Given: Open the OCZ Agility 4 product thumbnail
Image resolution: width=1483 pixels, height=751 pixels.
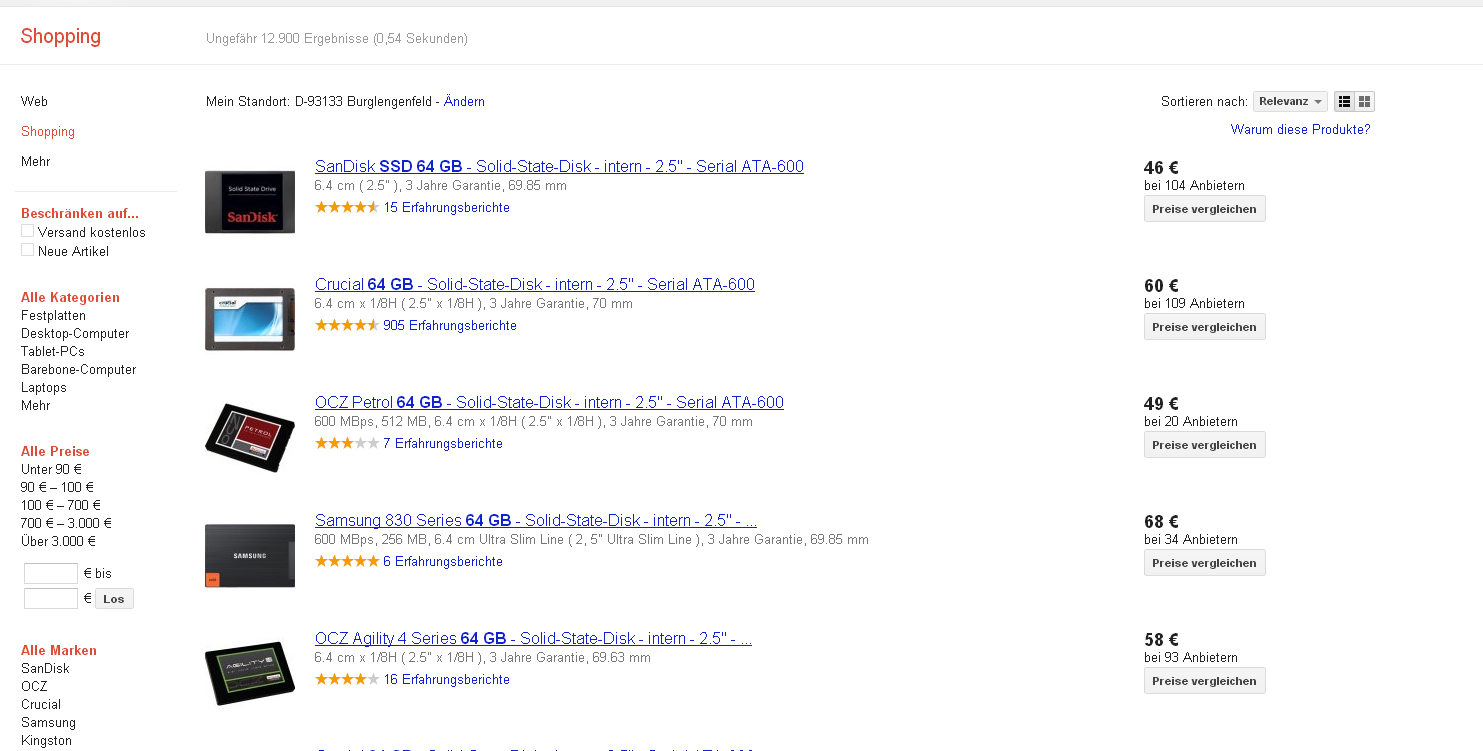Looking at the screenshot, I should click(250, 673).
